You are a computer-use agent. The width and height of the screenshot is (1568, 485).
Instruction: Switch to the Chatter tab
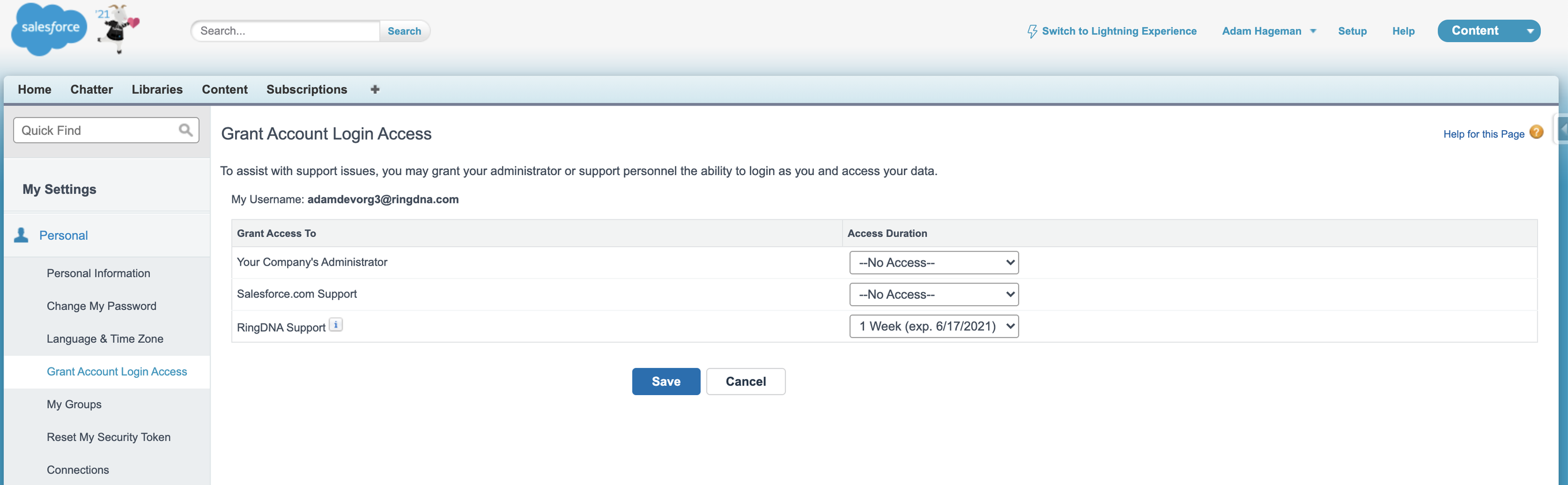coord(91,89)
